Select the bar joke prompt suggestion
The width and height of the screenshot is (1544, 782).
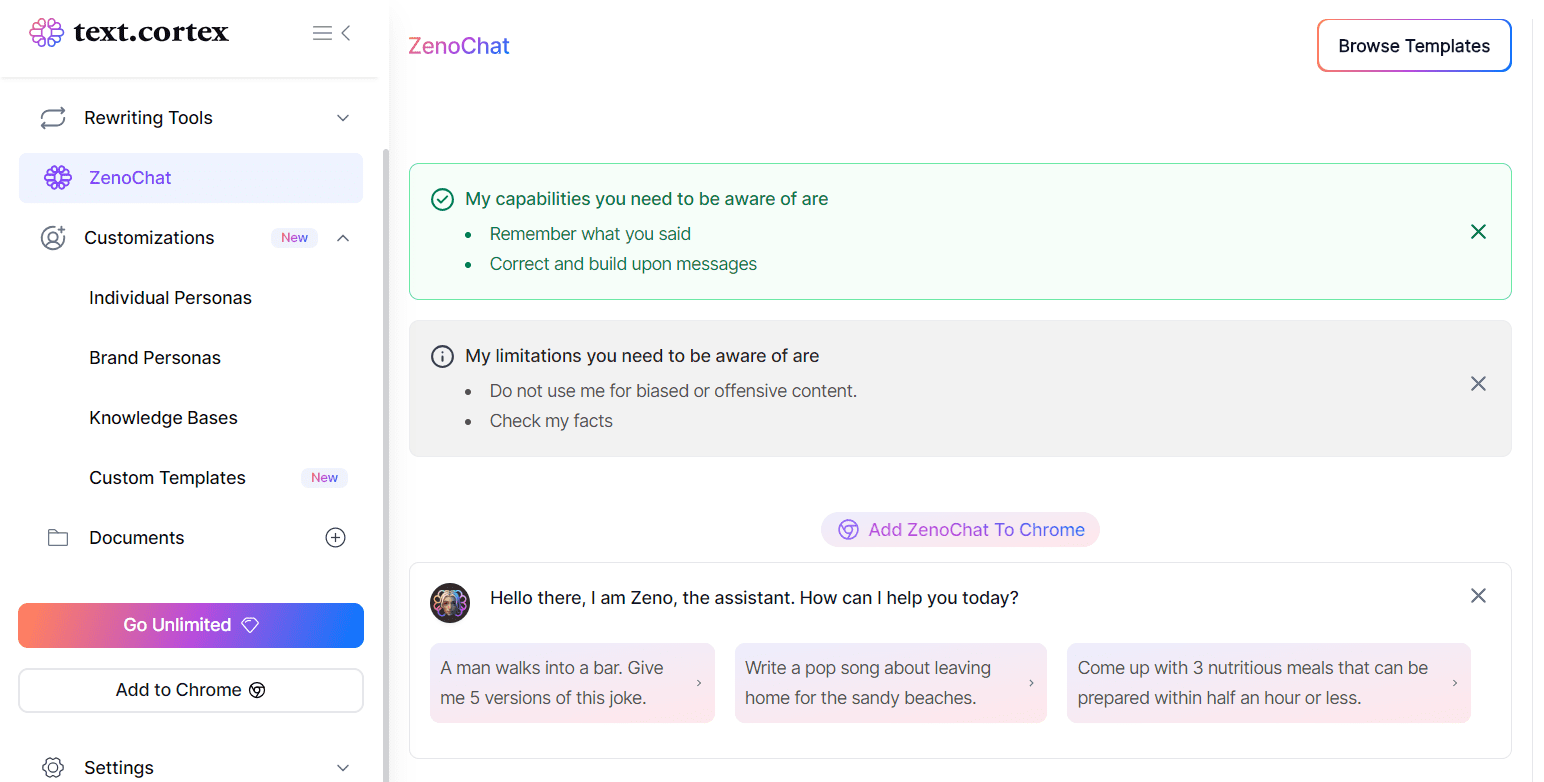572,683
